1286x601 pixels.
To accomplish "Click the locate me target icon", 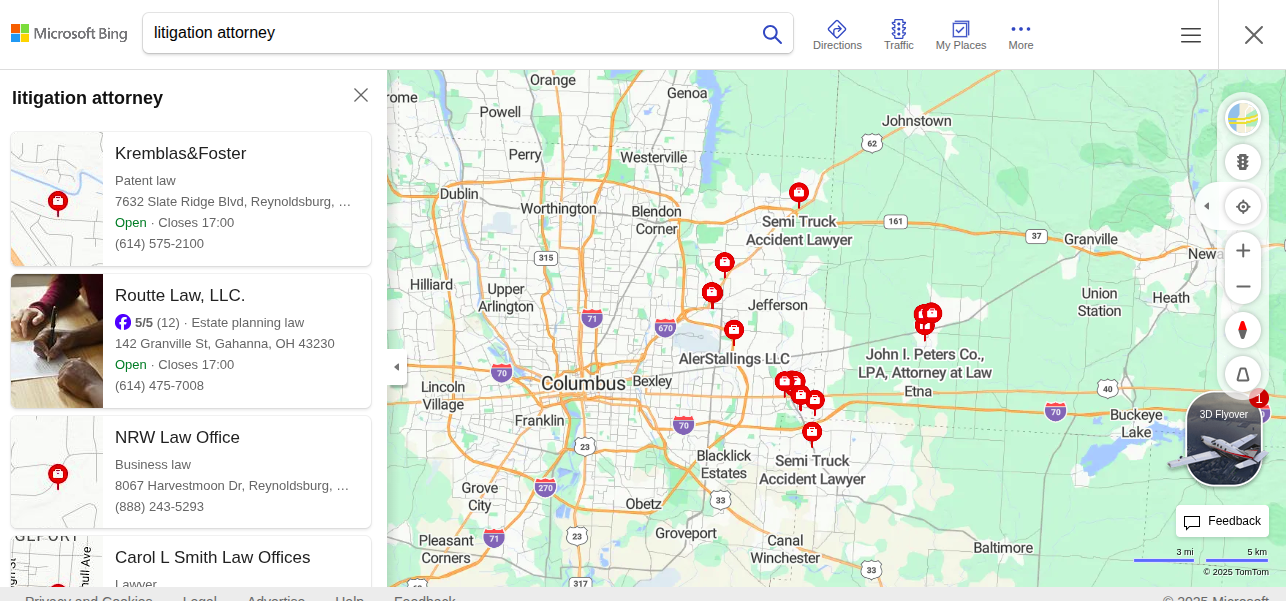I will (x=1243, y=207).
